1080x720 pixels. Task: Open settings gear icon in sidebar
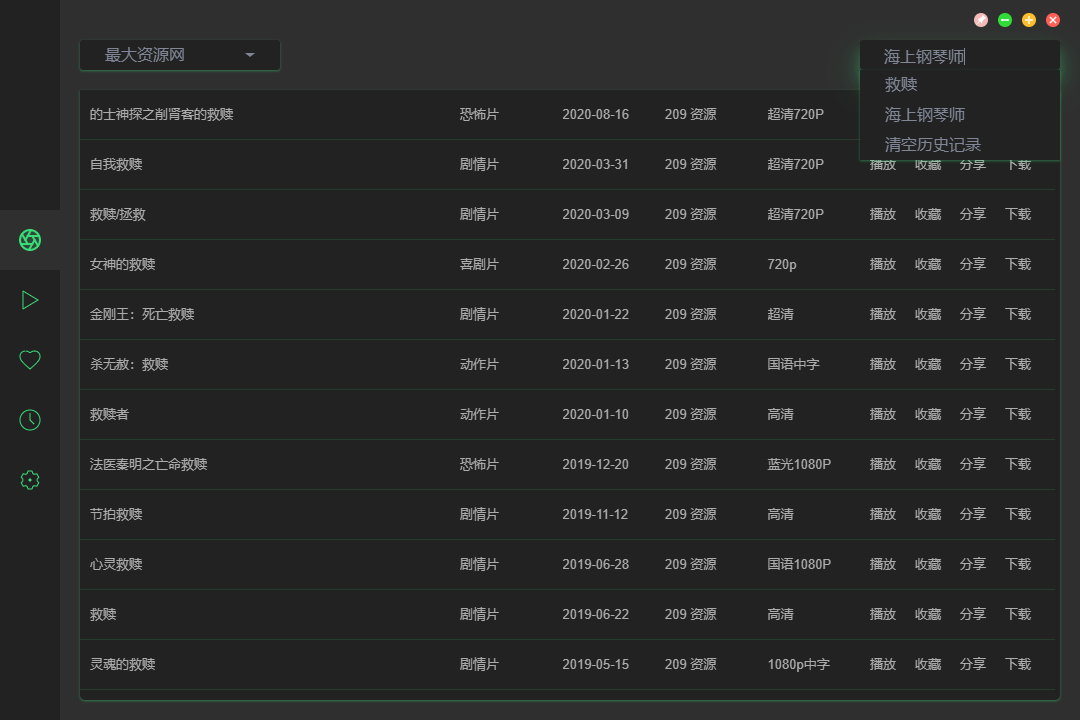pyautogui.click(x=30, y=480)
